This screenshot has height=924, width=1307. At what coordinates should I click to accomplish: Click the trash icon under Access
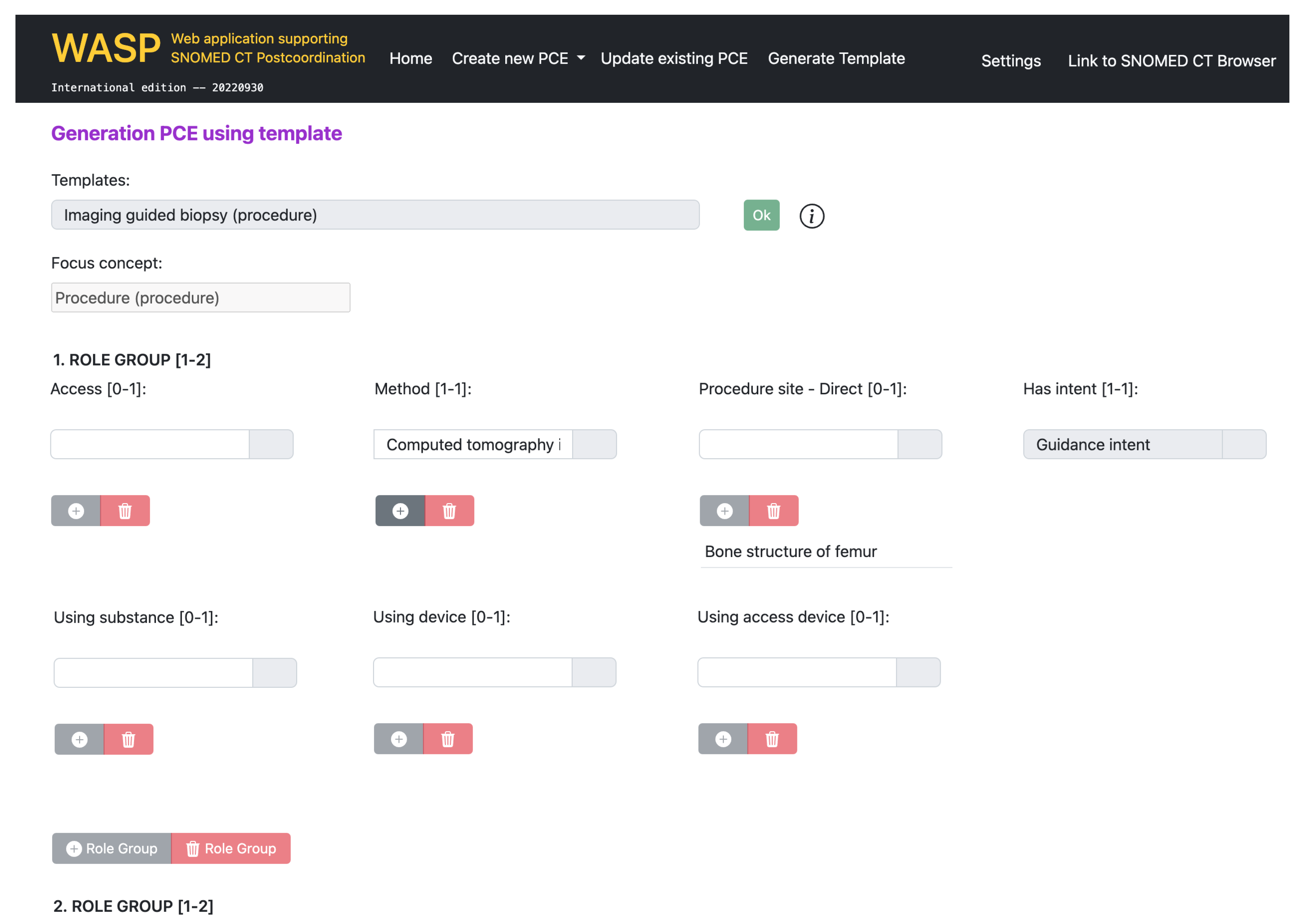125,511
